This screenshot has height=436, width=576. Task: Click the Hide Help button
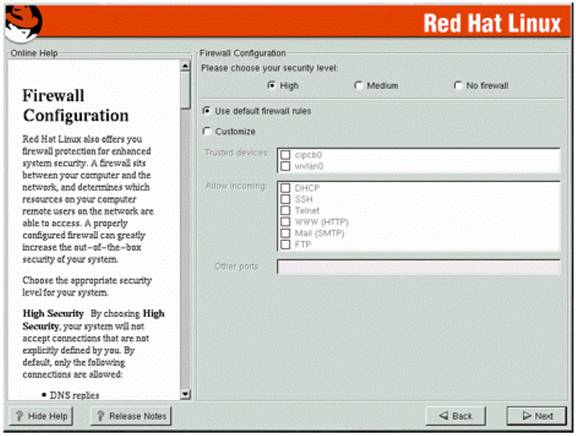tap(41, 416)
